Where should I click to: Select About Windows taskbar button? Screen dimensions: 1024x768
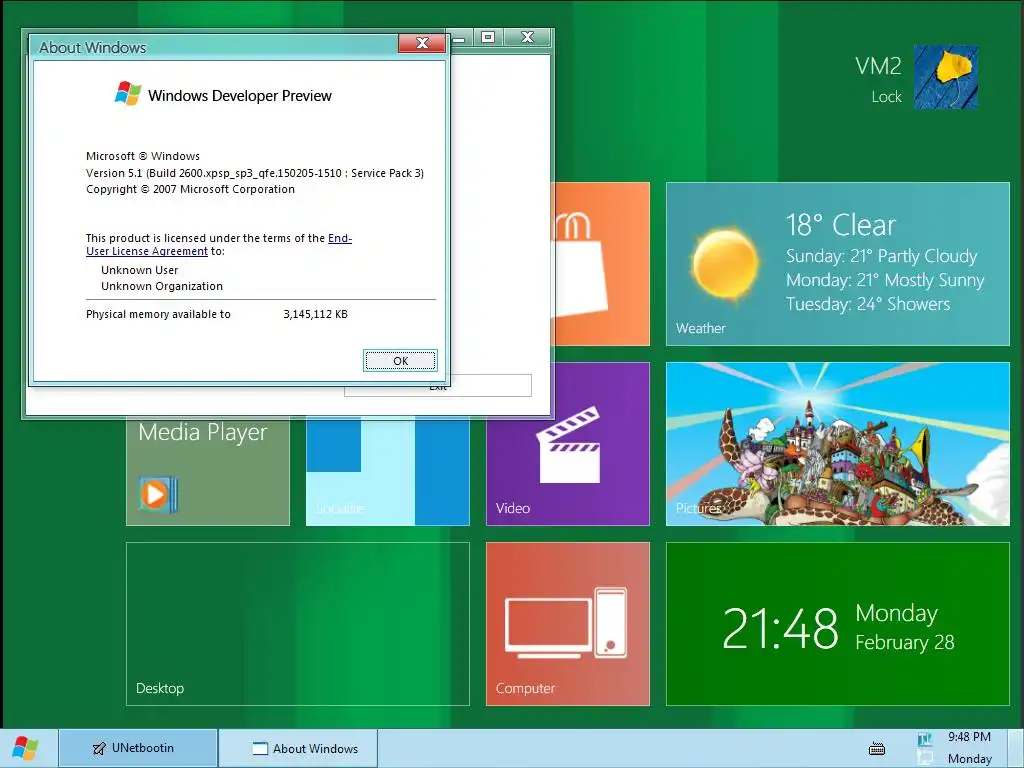pyautogui.click(x=298, y=748)
